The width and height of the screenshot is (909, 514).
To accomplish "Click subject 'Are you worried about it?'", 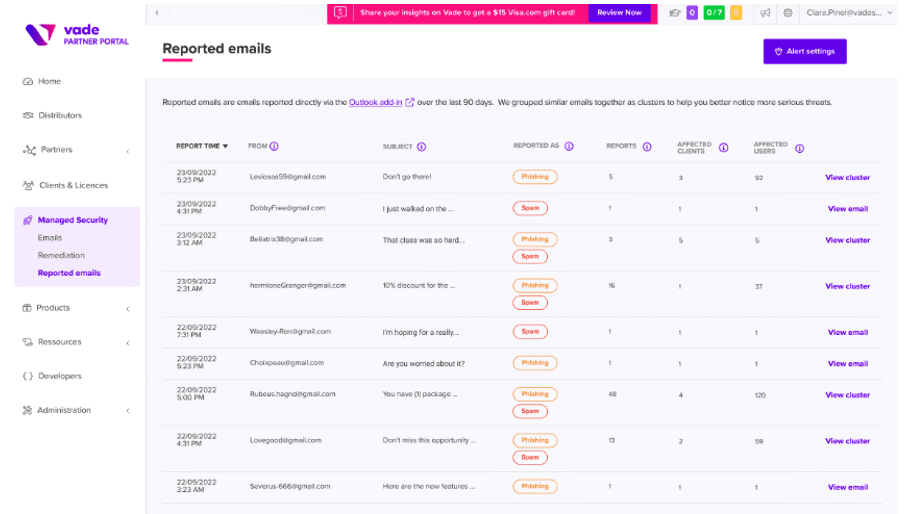I will (423, 364).
